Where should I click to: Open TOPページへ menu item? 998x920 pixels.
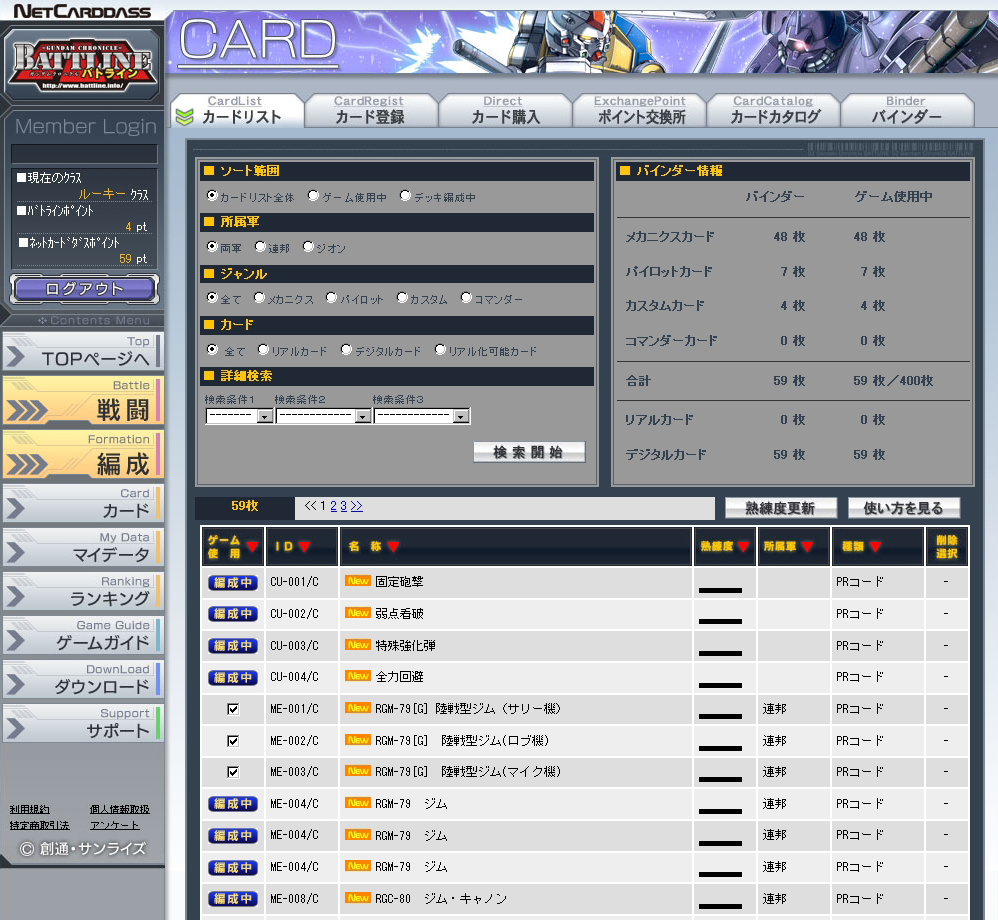83,351
